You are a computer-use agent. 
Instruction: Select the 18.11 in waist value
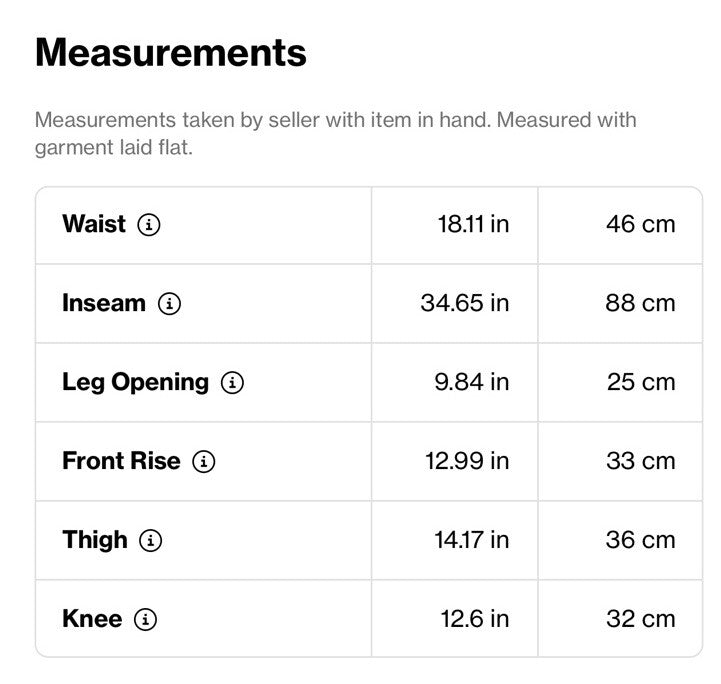click(473, 224)
